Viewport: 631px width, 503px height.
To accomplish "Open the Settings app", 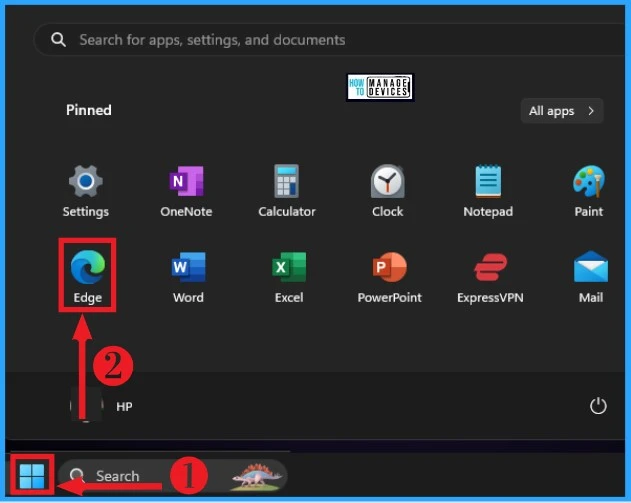I will [x=86, y=191].
